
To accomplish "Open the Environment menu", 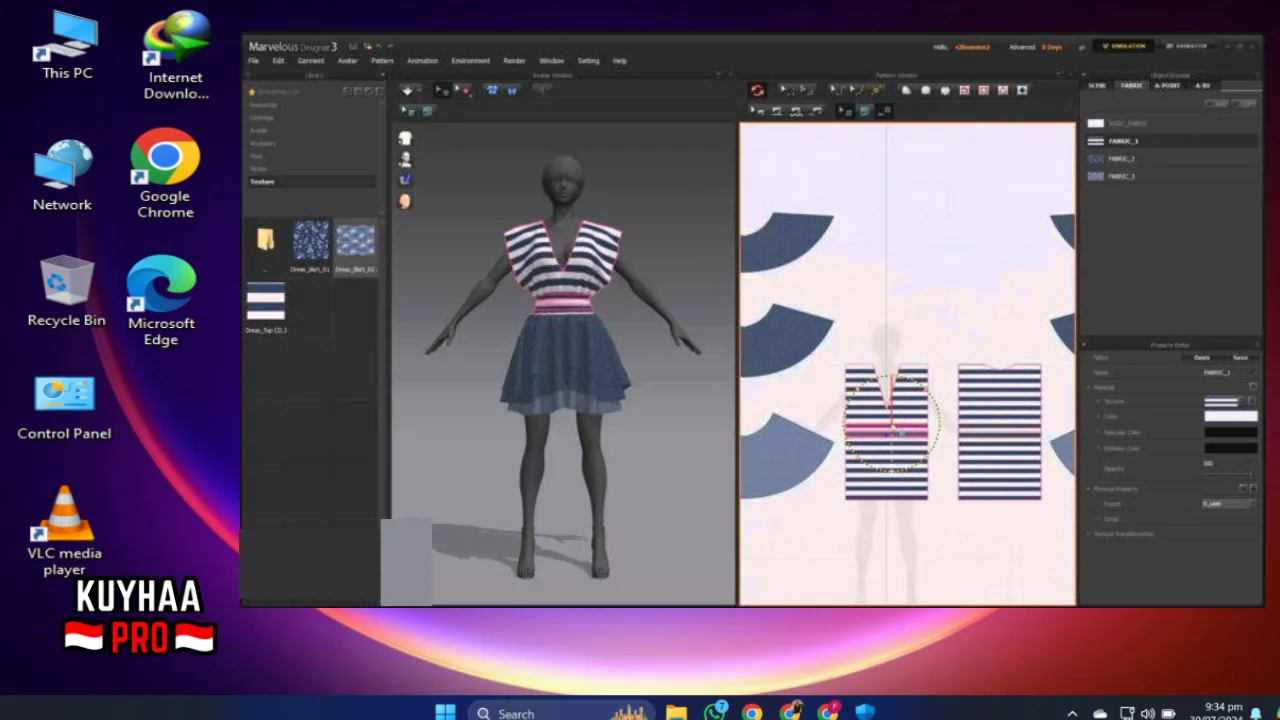I will coord(470,61).
